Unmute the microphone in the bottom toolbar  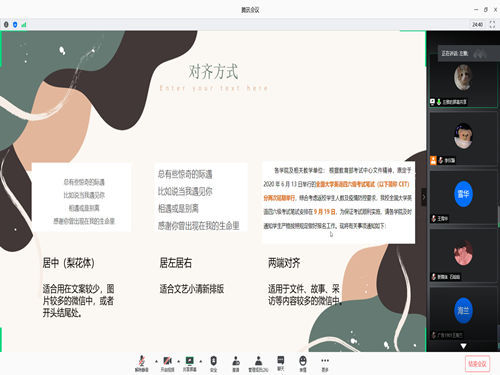pyautogui.click(x=142, y=363)
